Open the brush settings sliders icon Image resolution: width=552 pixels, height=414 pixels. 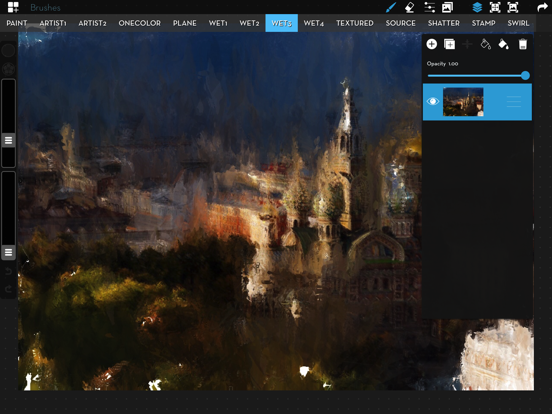click(429, 7)
